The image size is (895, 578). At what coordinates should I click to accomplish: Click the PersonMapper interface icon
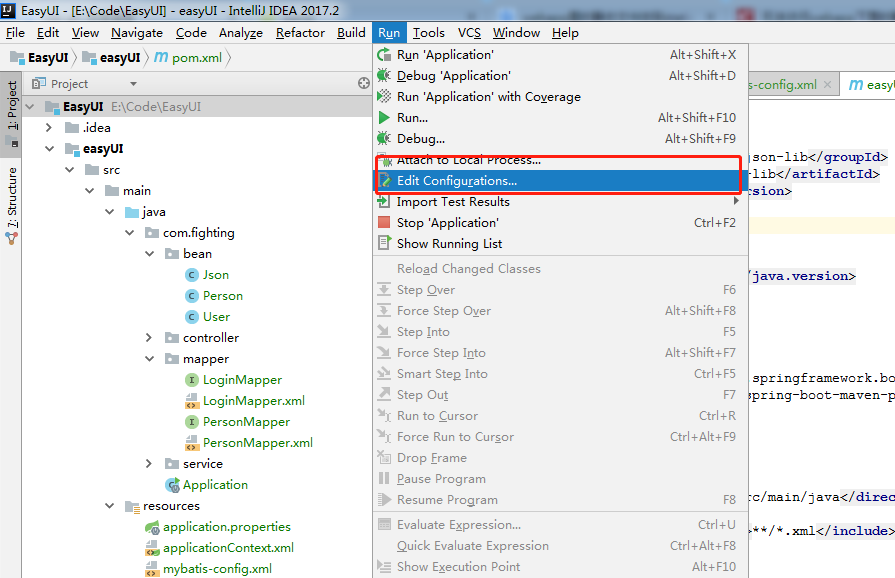pos(192,422)
